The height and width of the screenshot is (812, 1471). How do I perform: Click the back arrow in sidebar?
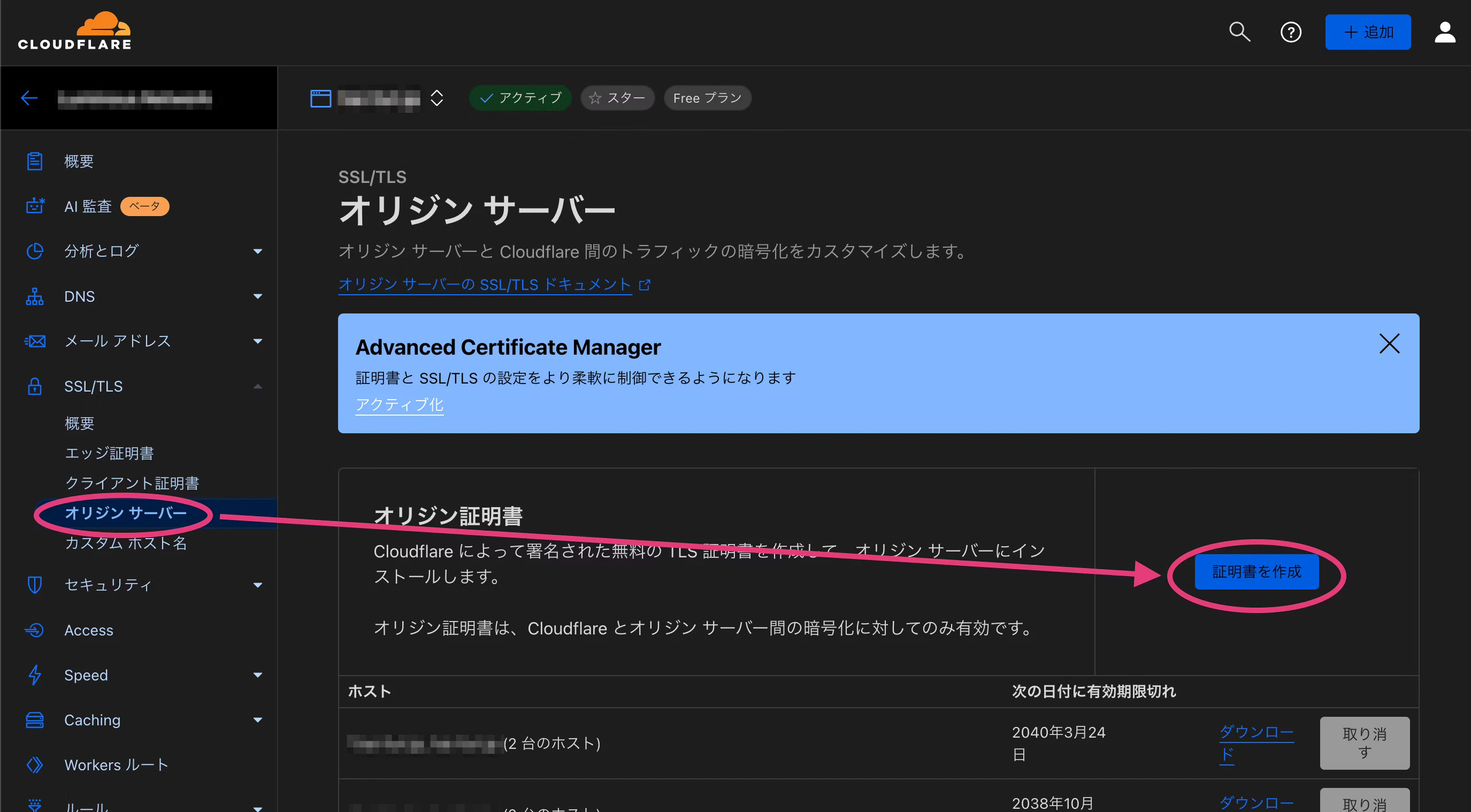29,98
